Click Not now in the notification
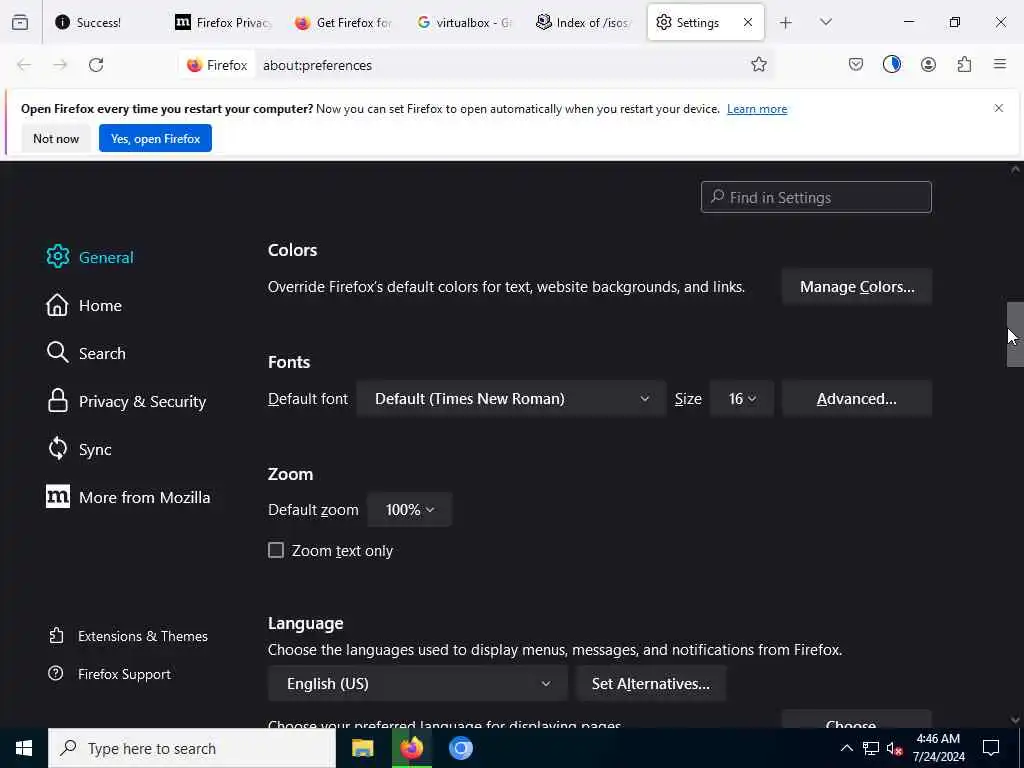This screenshot has width=1024, height=768. pyautogui.click(x=56, y=138)
